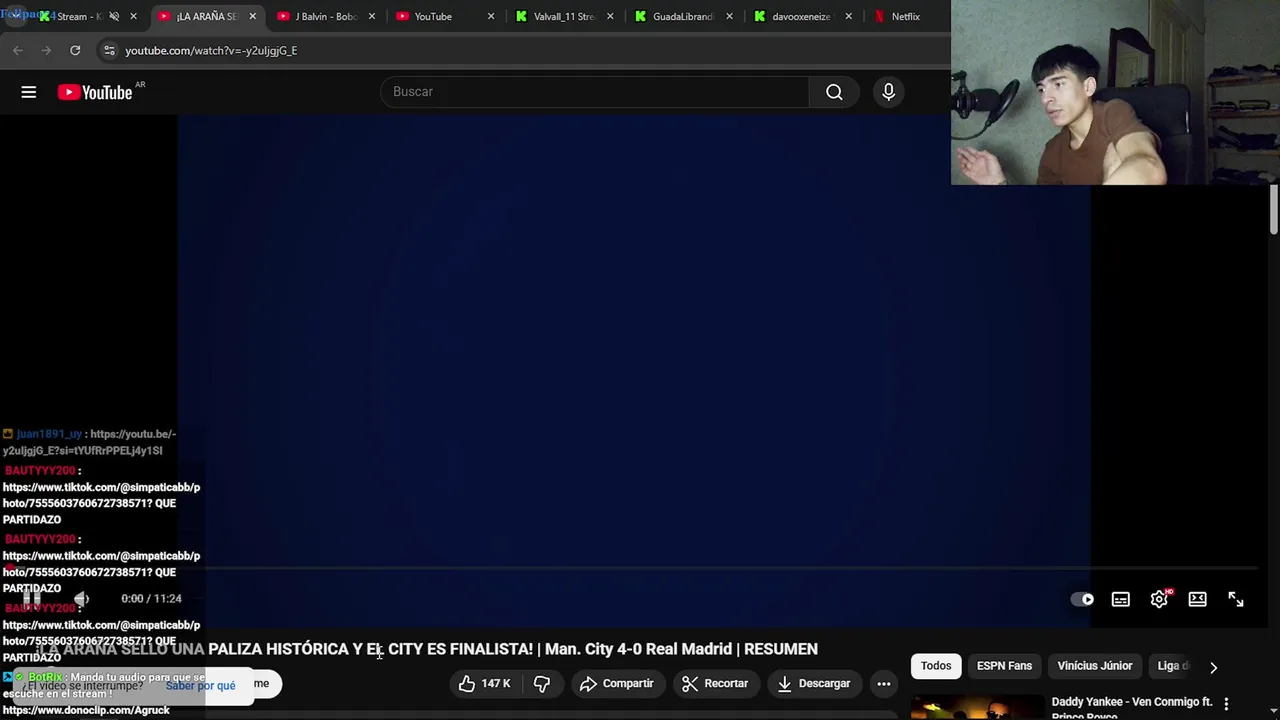
Task: Open the YouTube hamburger guide menu
Action: click(29, 92)
